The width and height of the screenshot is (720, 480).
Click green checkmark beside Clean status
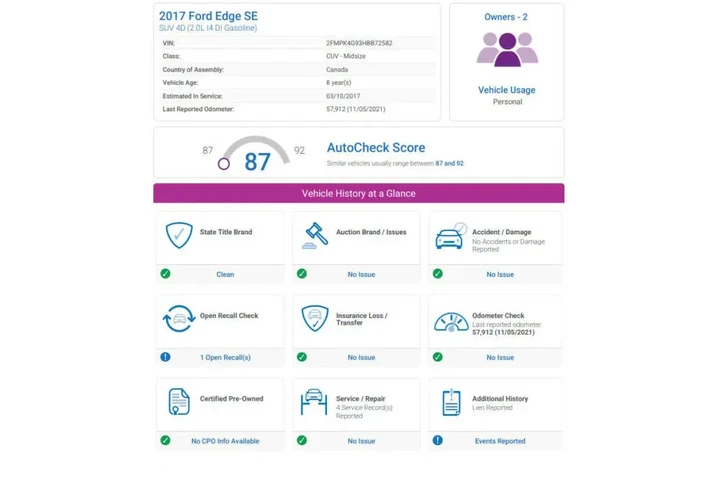[x=165, y=274]
